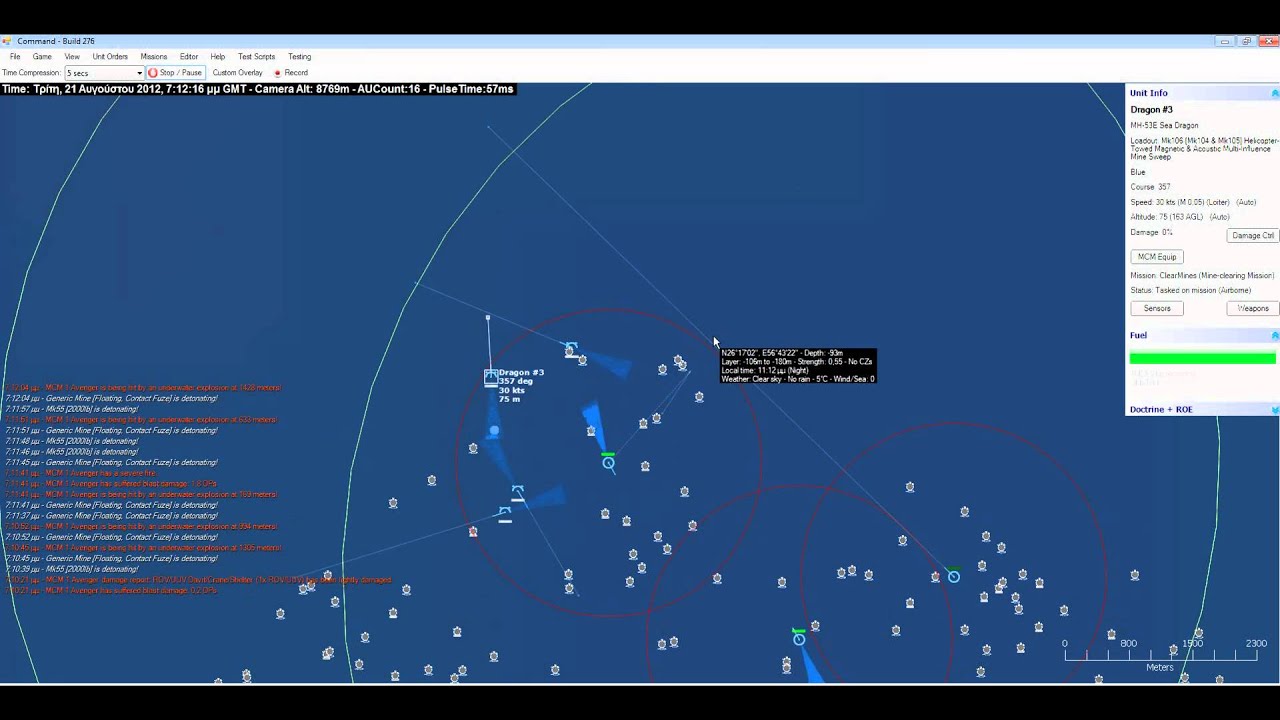Click the Command application icon in title bar
The image size is (1280, 720).
coord(7,41)
